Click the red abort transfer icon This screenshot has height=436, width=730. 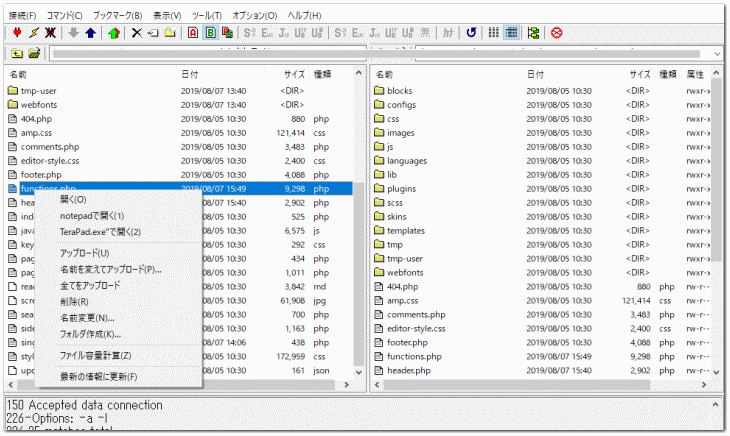coord(556,33)
